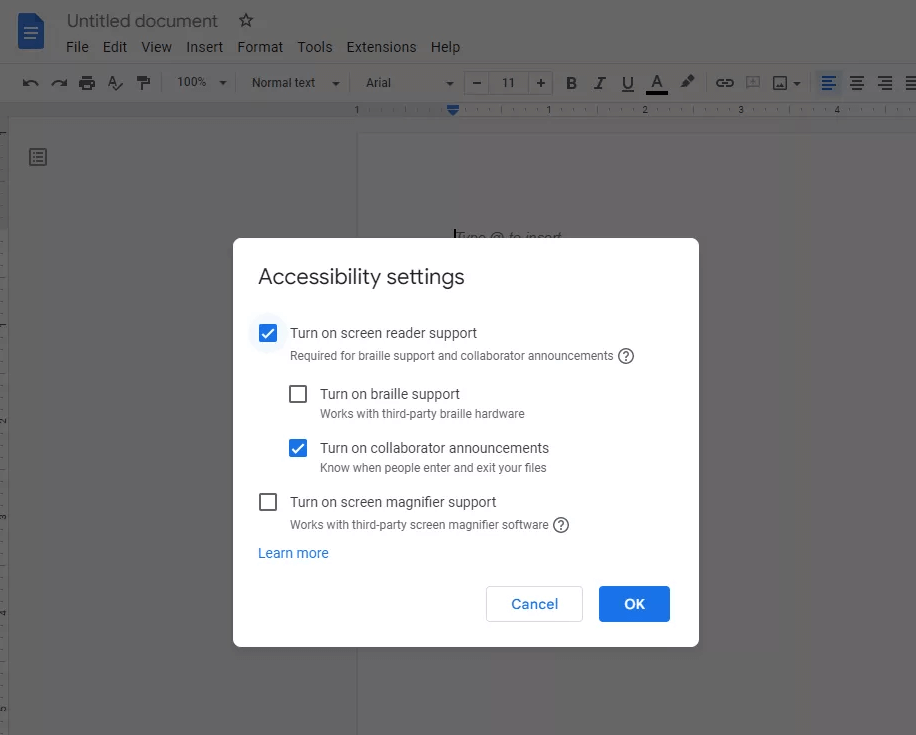Click the Paint format tool
The width and height of the screenshot is (916, 735).
pyautogui.click(x=143, y=83)
